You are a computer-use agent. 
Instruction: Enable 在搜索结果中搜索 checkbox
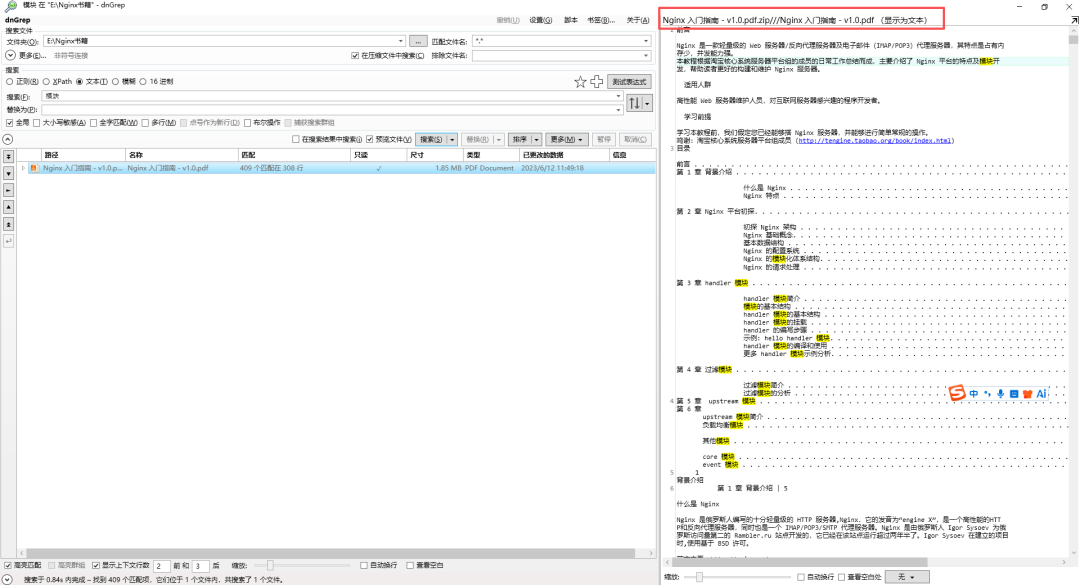(x=295, y=139)
